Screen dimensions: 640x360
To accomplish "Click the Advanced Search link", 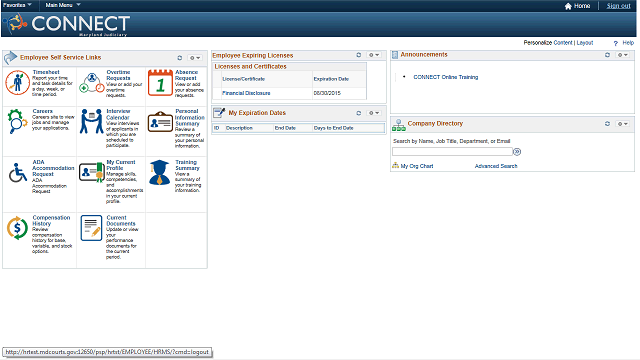I will pos(496,166).
